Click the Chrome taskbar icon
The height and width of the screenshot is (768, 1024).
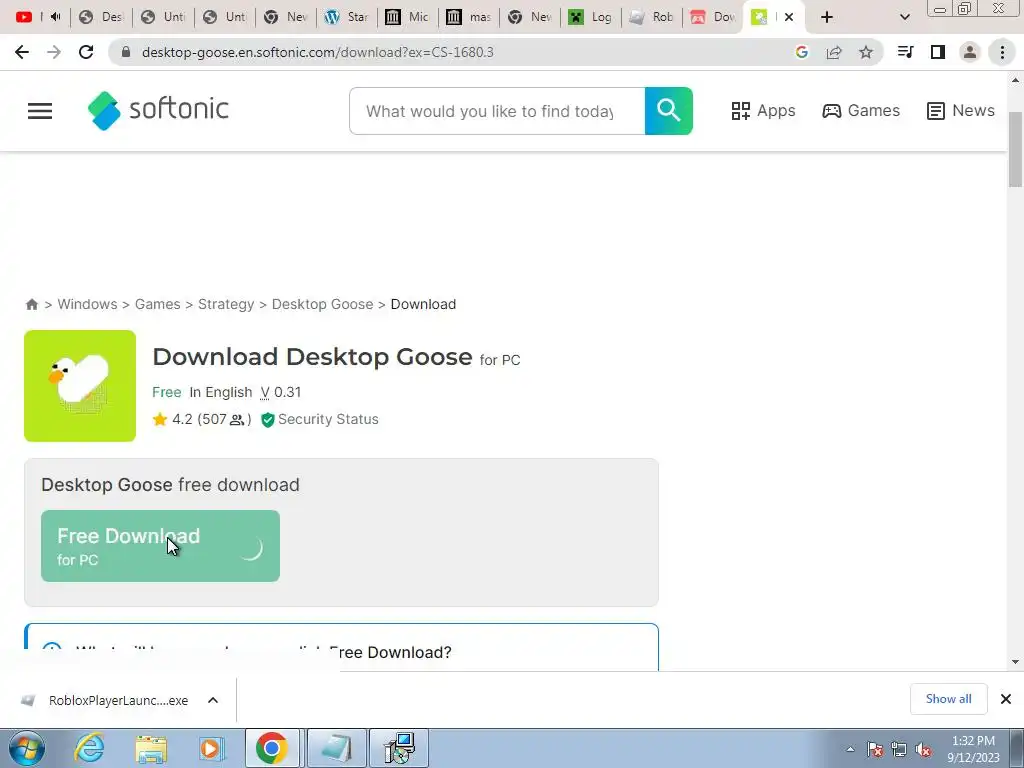[x=272, y=748]
